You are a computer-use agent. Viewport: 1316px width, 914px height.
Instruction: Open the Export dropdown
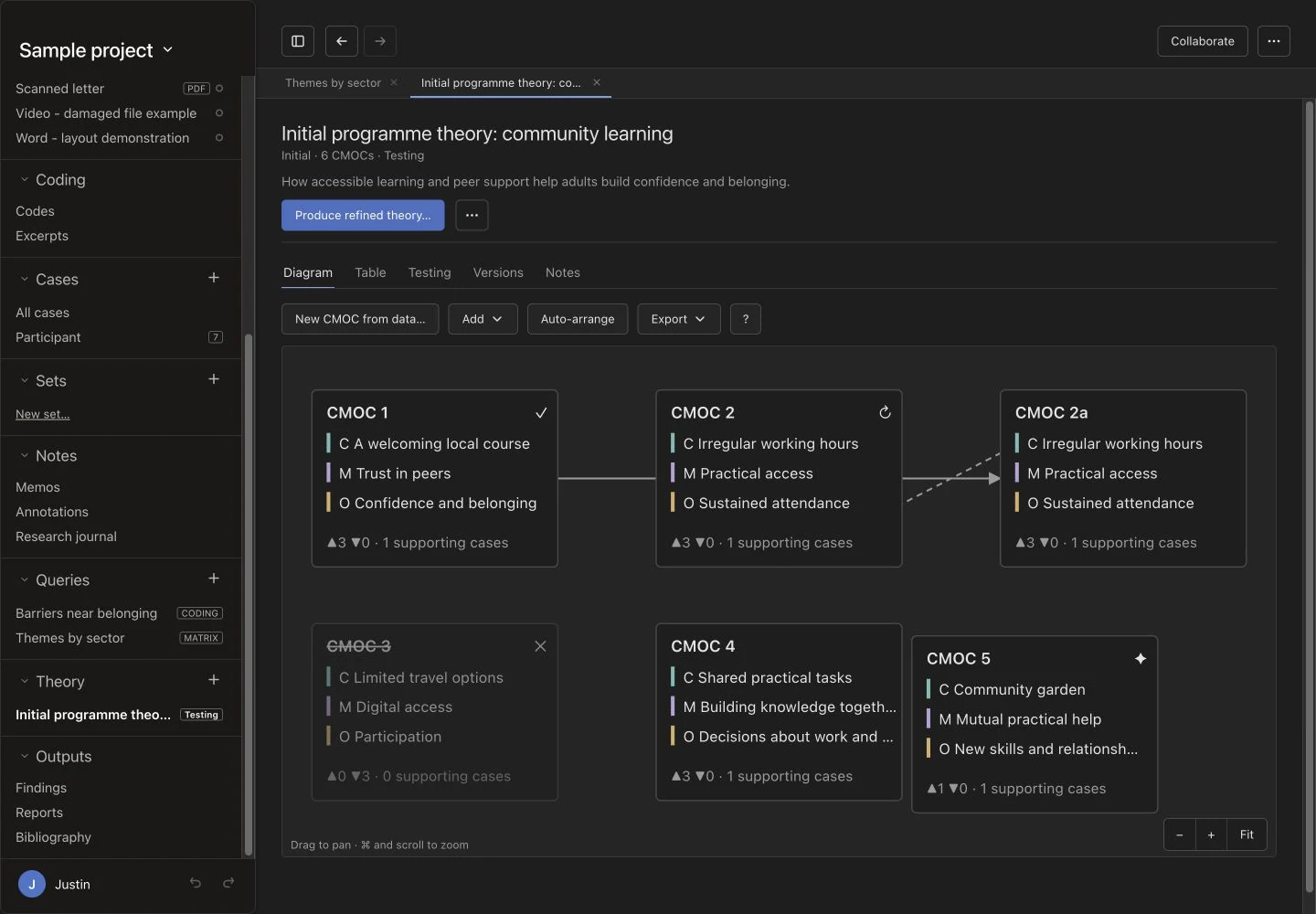(678, 319)
